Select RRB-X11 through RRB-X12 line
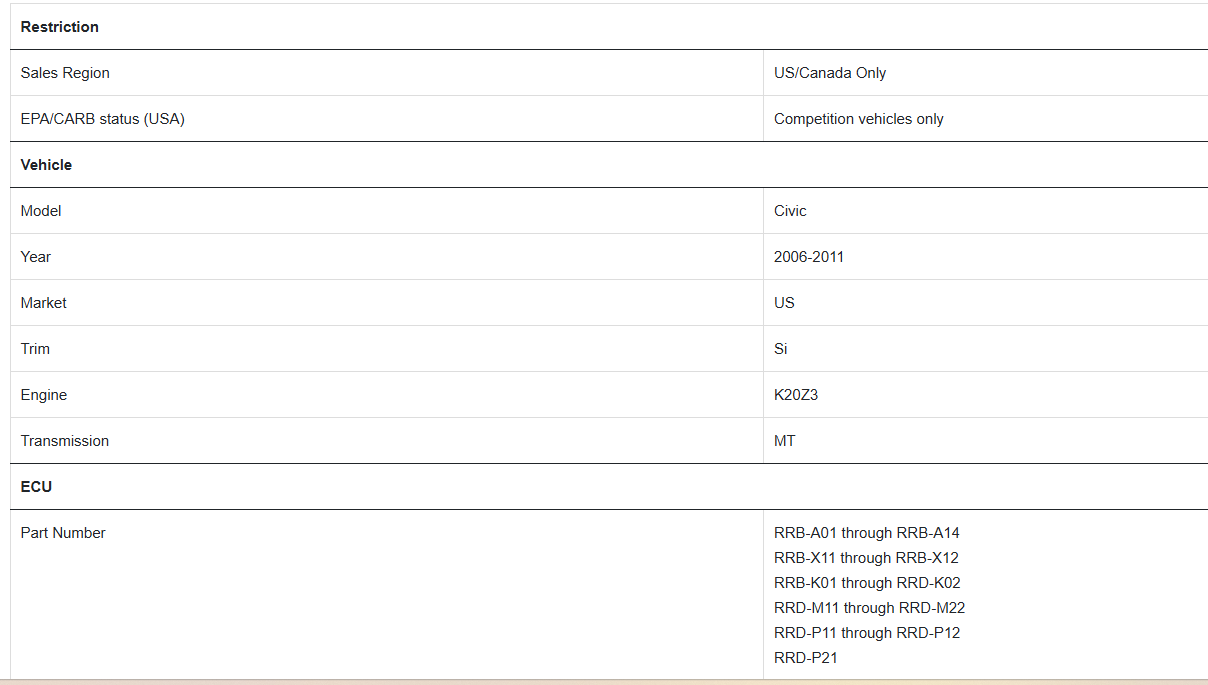Viewport: 1208px width, 685px height. click(866, 558)
